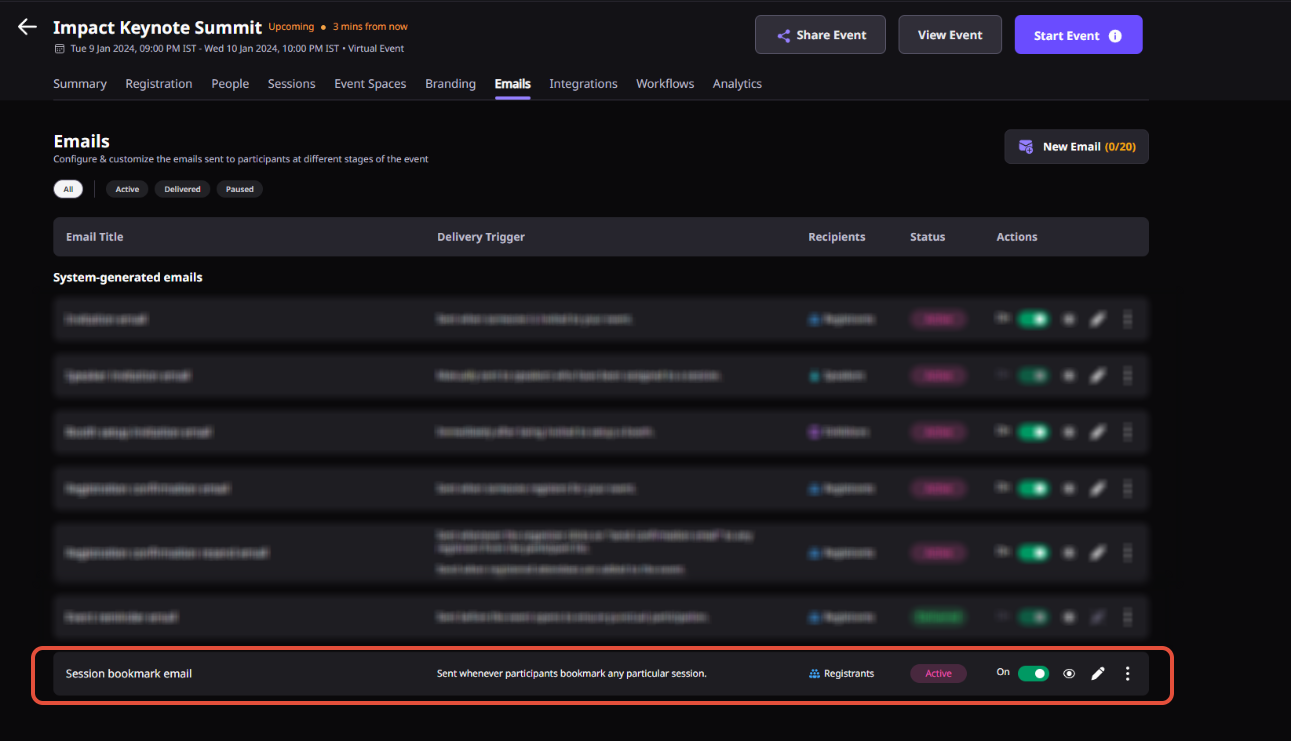The height and width of the screenshot is (741, 1291).
Task: View the Analytics tab
Action: pyautogui.click(x=737, y=84)
